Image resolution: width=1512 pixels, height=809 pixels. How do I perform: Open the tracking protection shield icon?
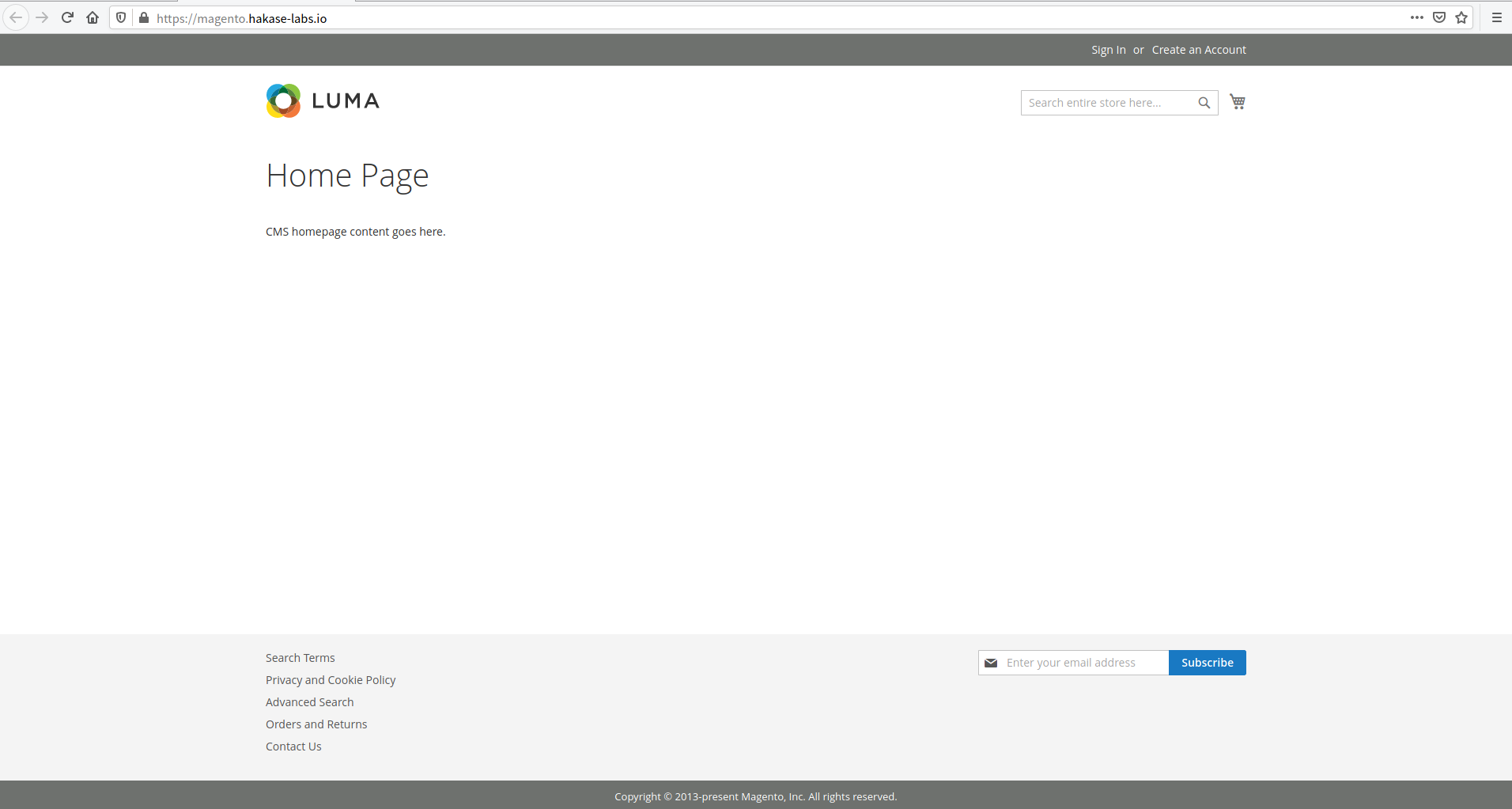tap(121, 17)
